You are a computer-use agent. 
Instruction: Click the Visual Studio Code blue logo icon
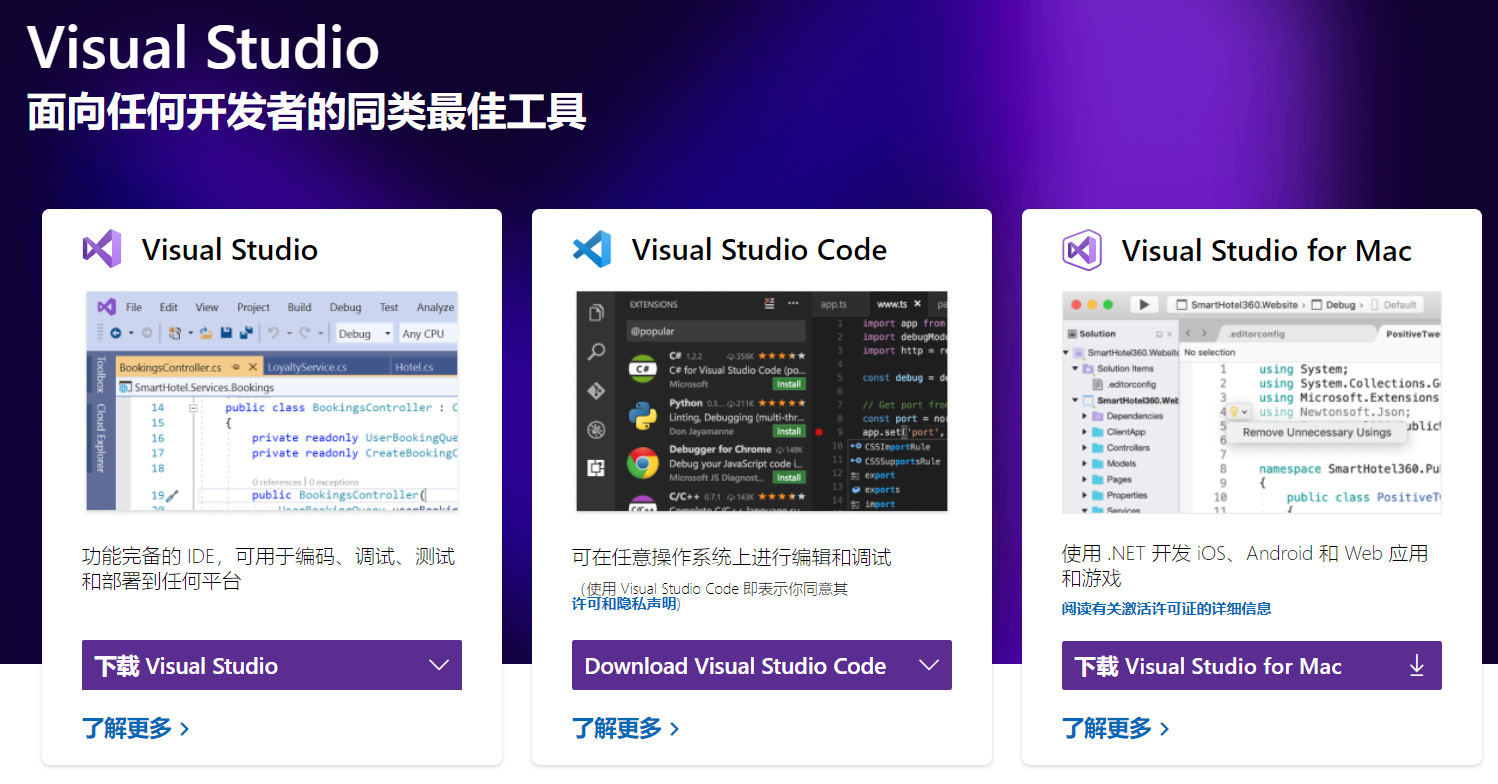(x=592, y=249)
